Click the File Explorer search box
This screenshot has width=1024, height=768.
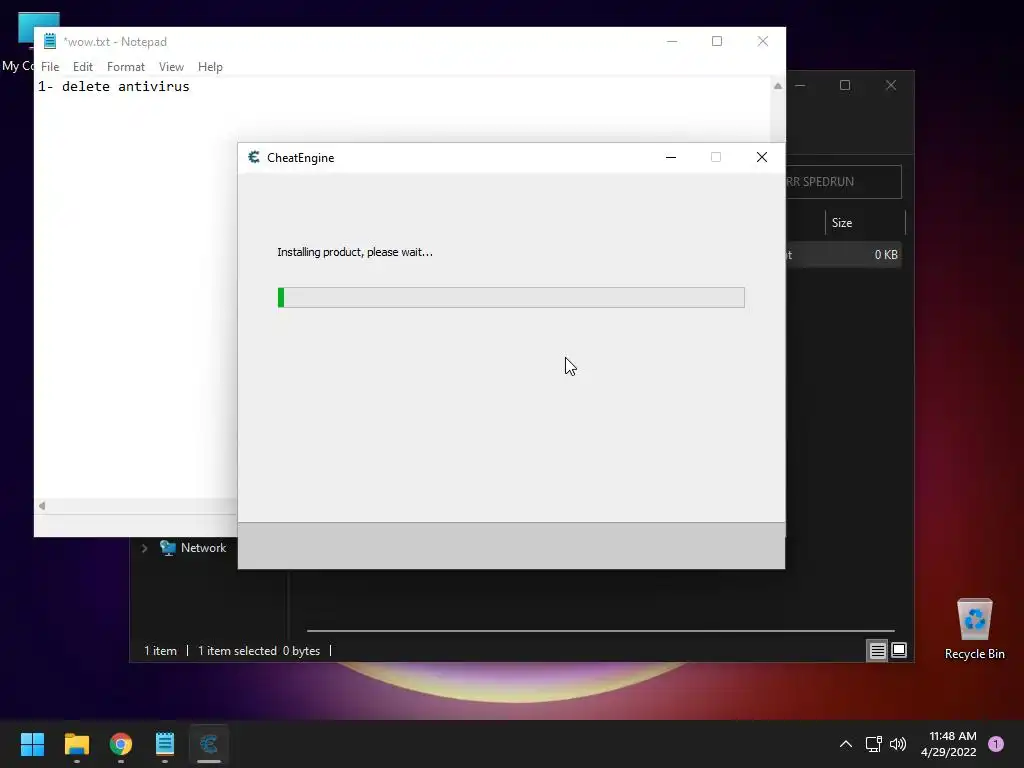pos(844,182)
